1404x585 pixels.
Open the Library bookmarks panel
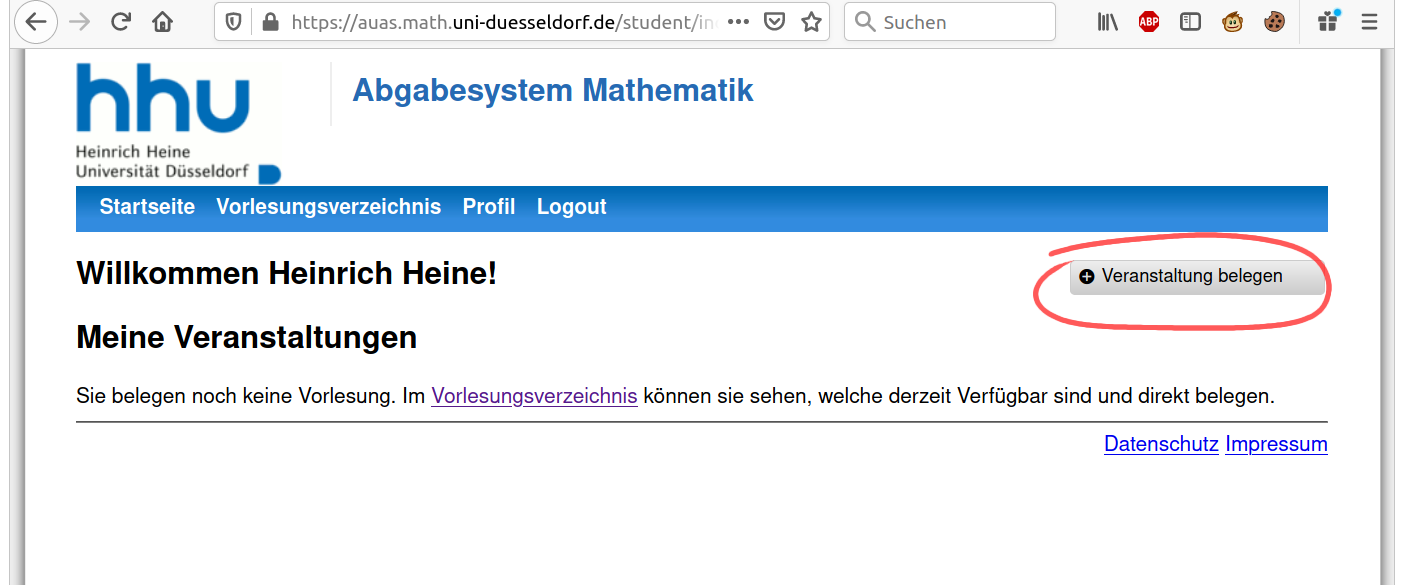(1107, 22)
